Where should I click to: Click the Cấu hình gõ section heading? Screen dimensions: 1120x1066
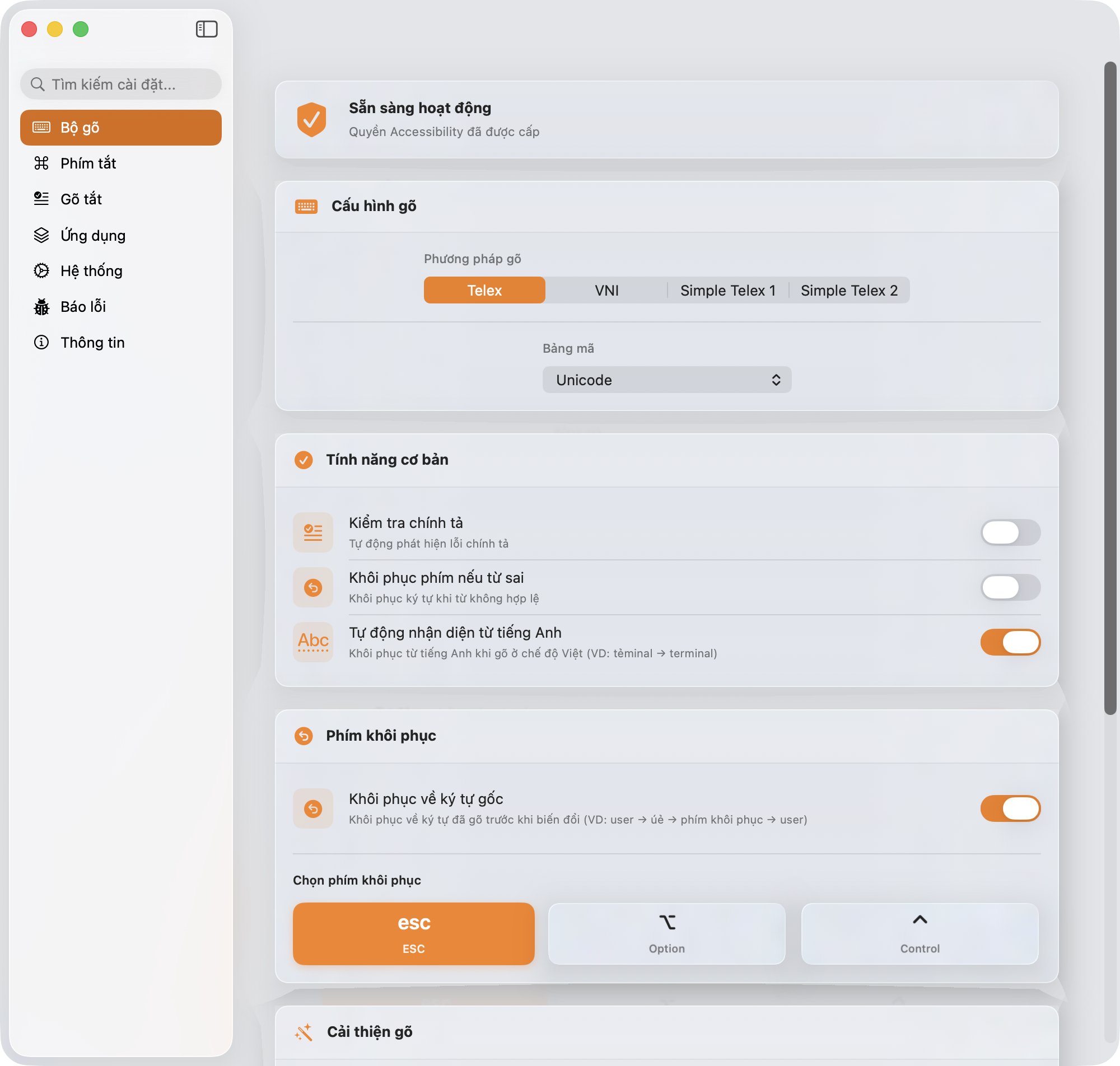tap(374, 206)
